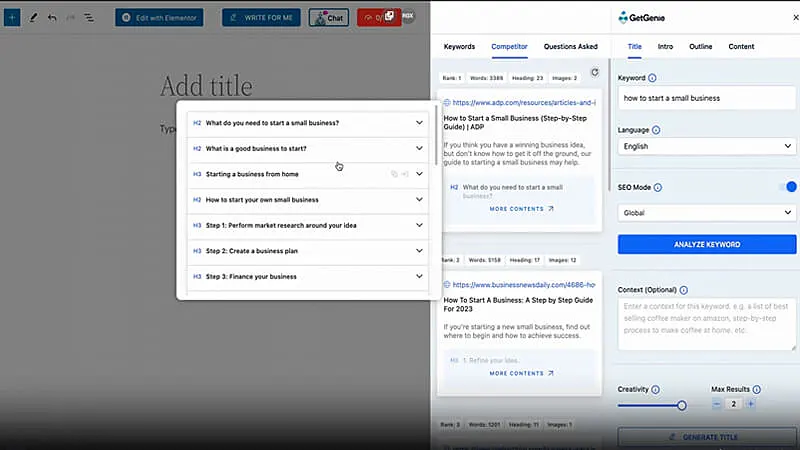The height and width of the screenshot is (450, 800).
Task: Refresh the competitor results list
Action: (x=595, y=73)
